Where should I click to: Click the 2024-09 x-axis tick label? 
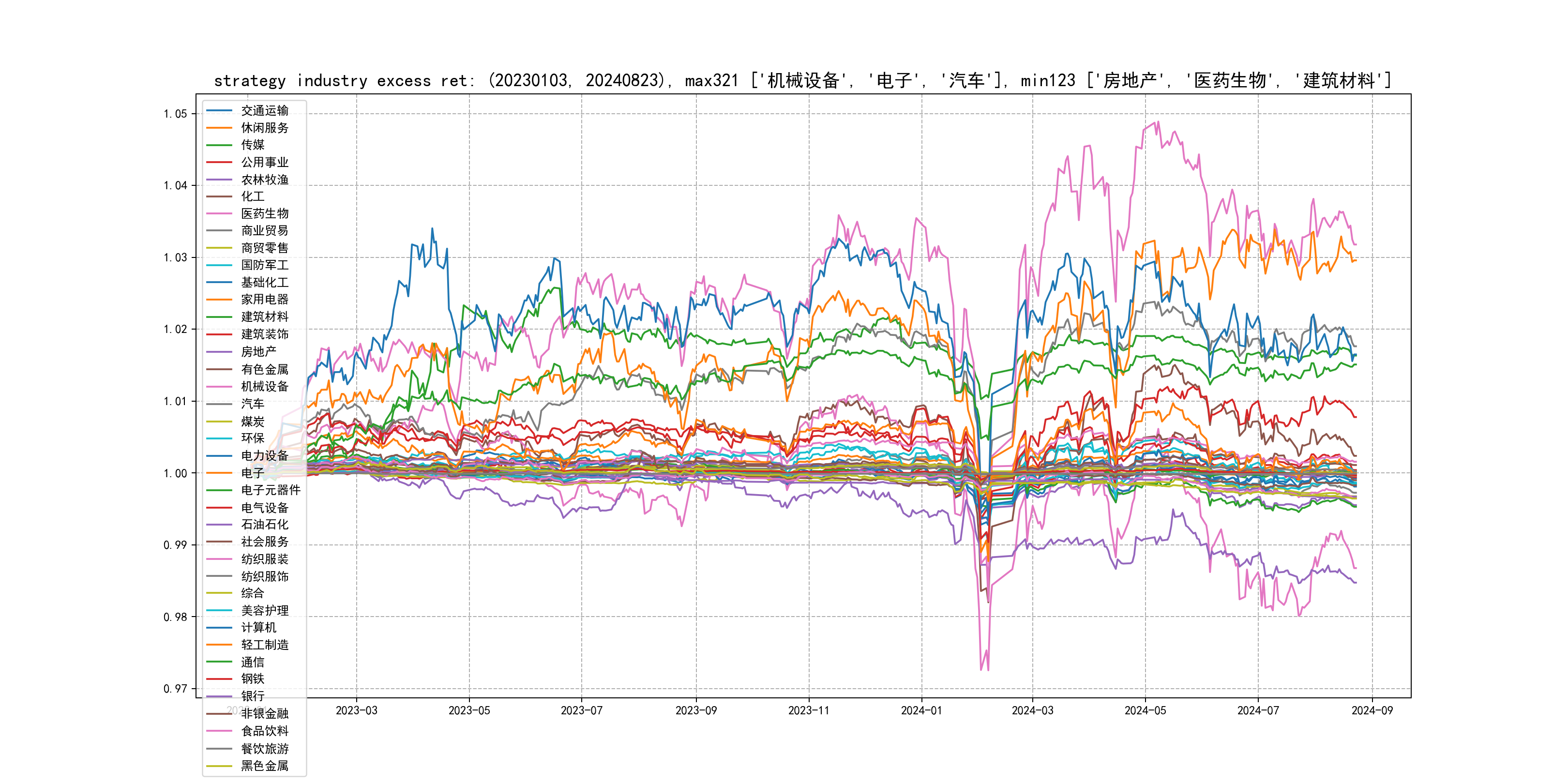pyautogui.click(x=1372, y=710)
